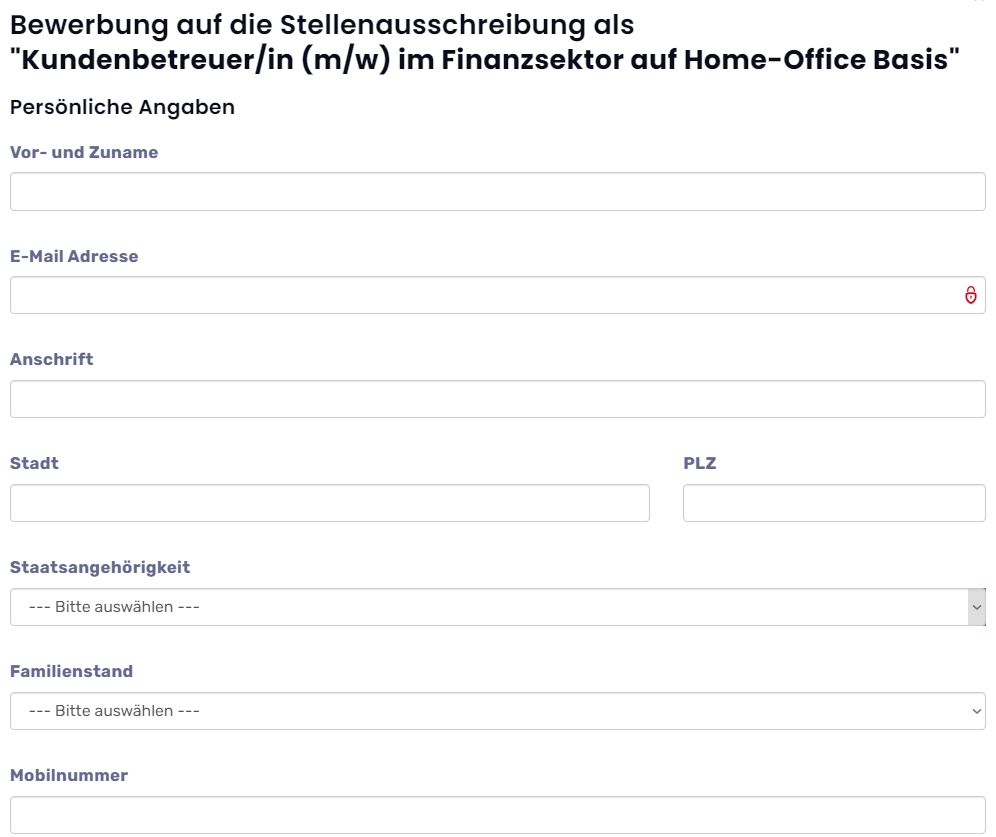Click the 'Familienstand' label

pyautogui.click(x=71, y=671)
